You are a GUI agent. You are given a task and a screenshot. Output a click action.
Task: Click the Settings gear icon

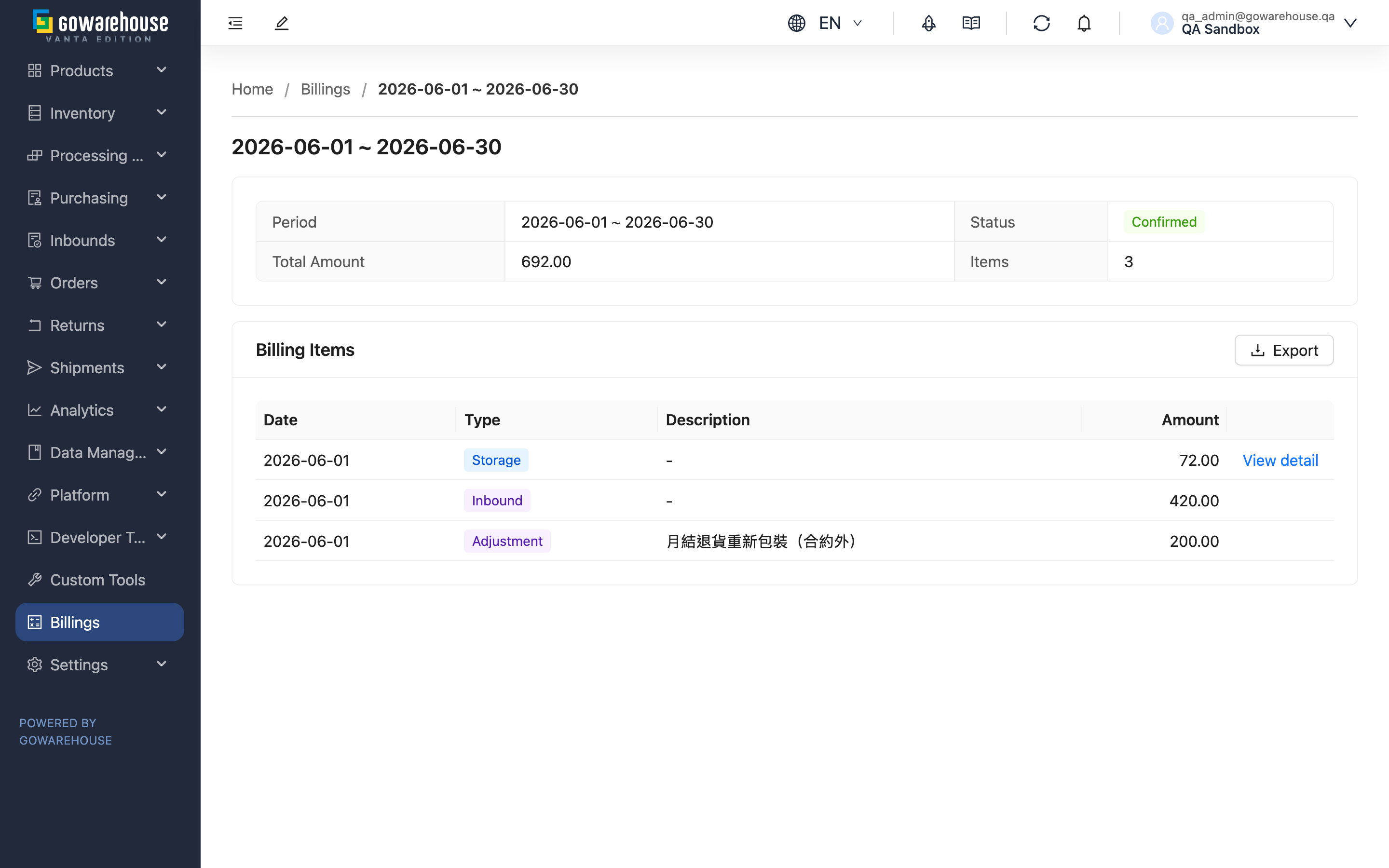(x=34, y=665)
